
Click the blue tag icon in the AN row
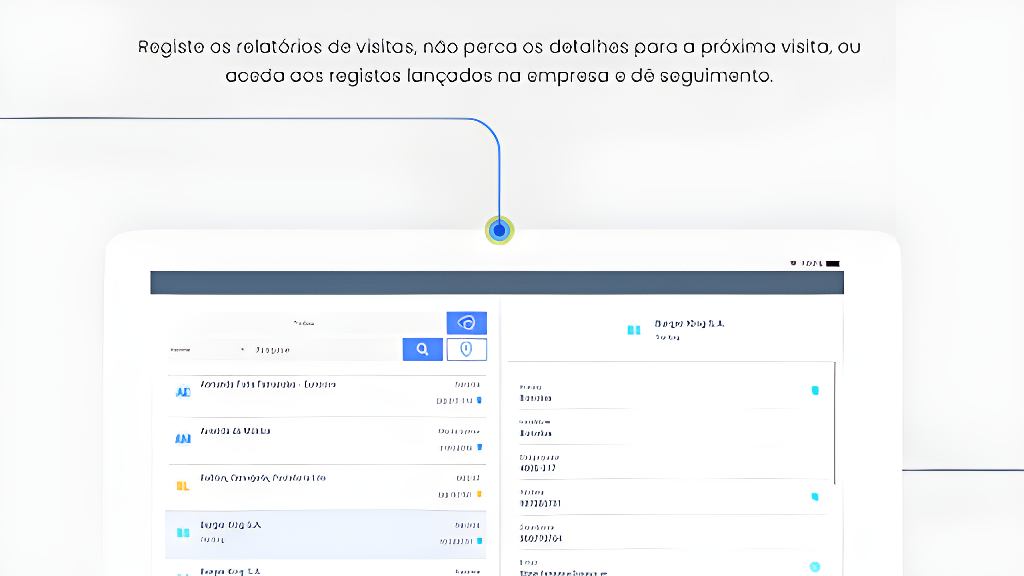479,447
